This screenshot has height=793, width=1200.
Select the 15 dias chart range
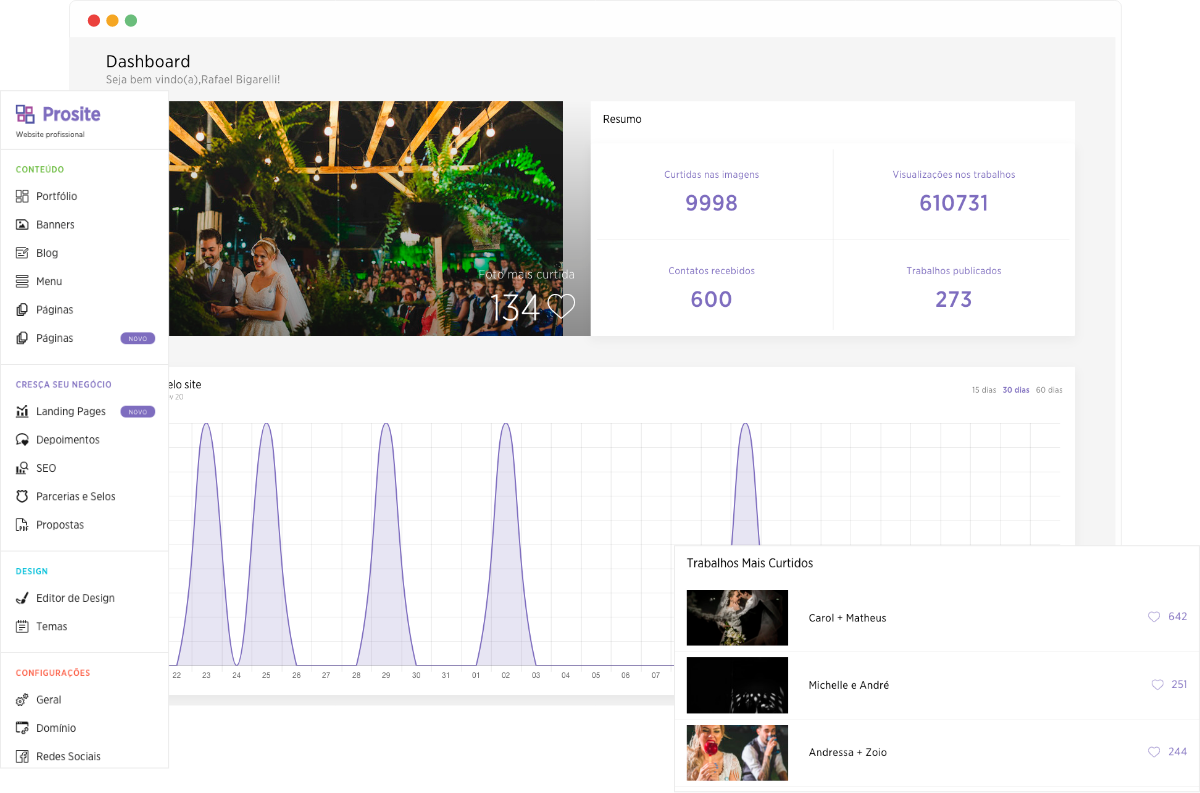(x=984, y=390)
